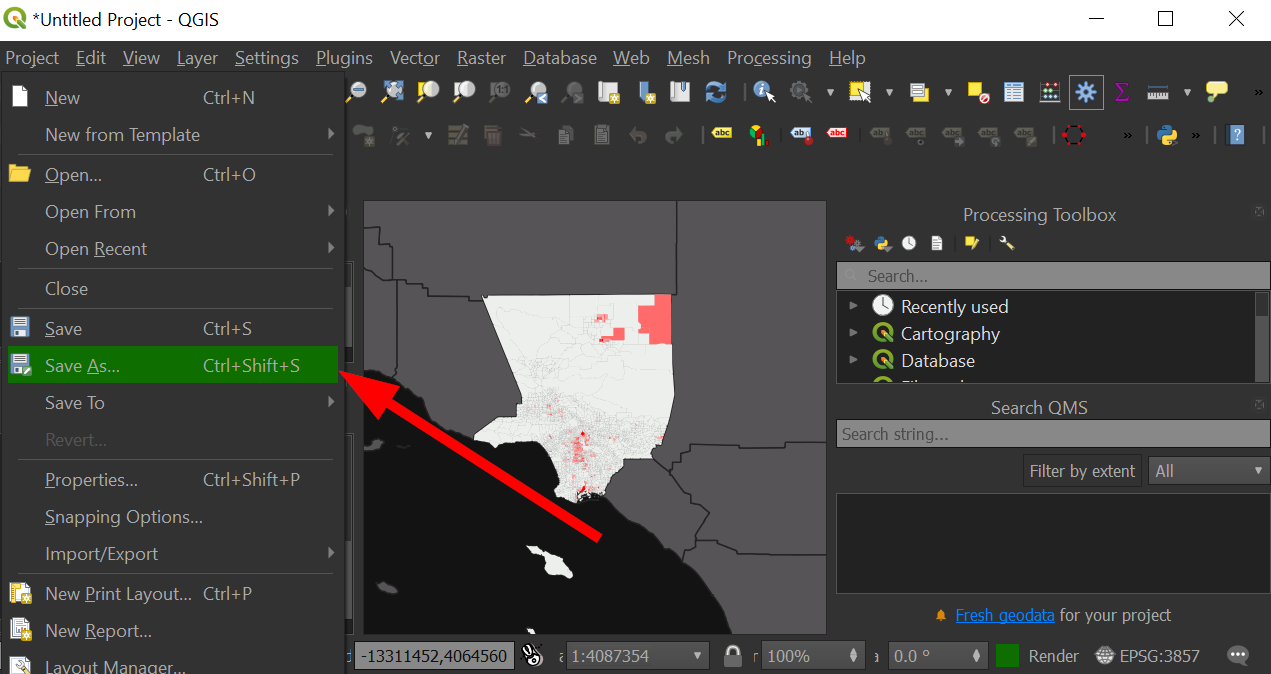This screenshot has width=1271, height=674.
Task: Click the Run Feature Action gear icon
Action: pyautogui.click(x=801, y=92)
